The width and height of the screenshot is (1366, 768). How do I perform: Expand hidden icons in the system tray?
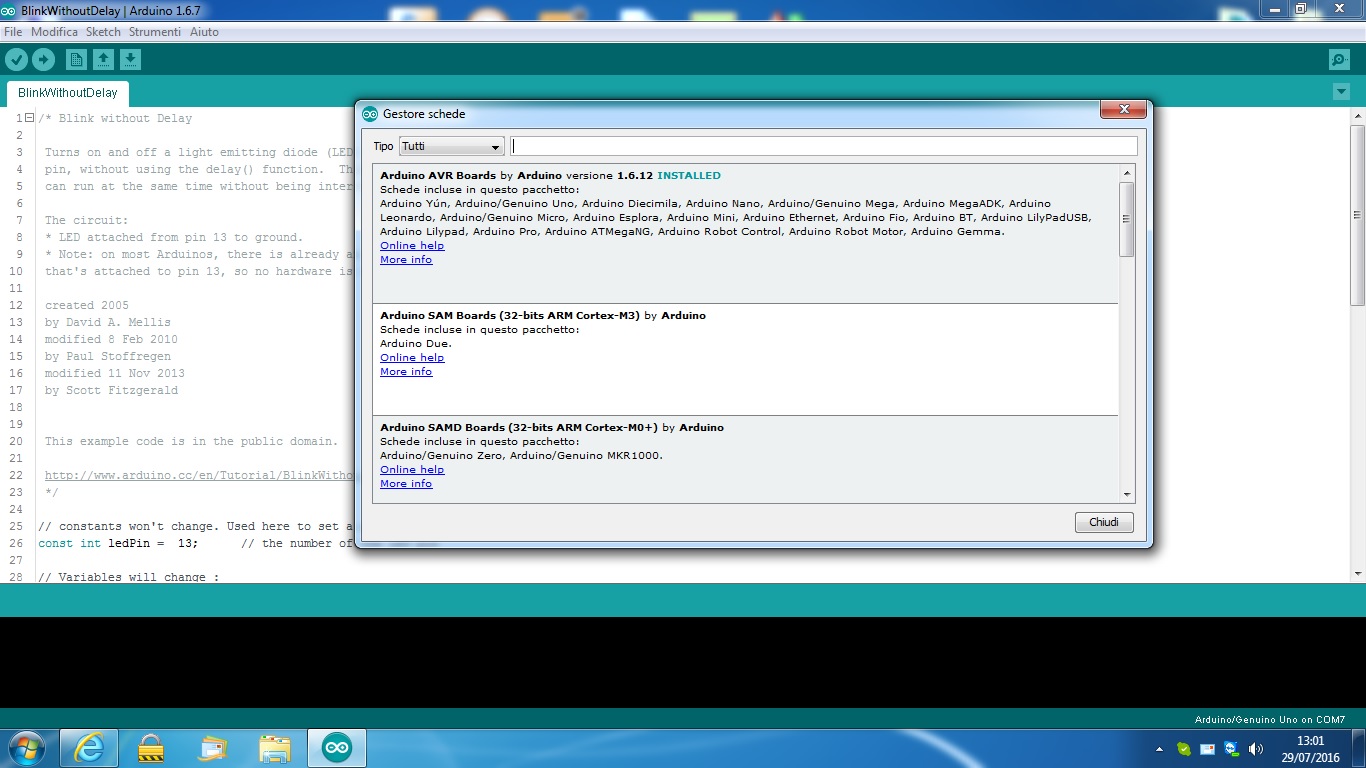click(1159, 749)
